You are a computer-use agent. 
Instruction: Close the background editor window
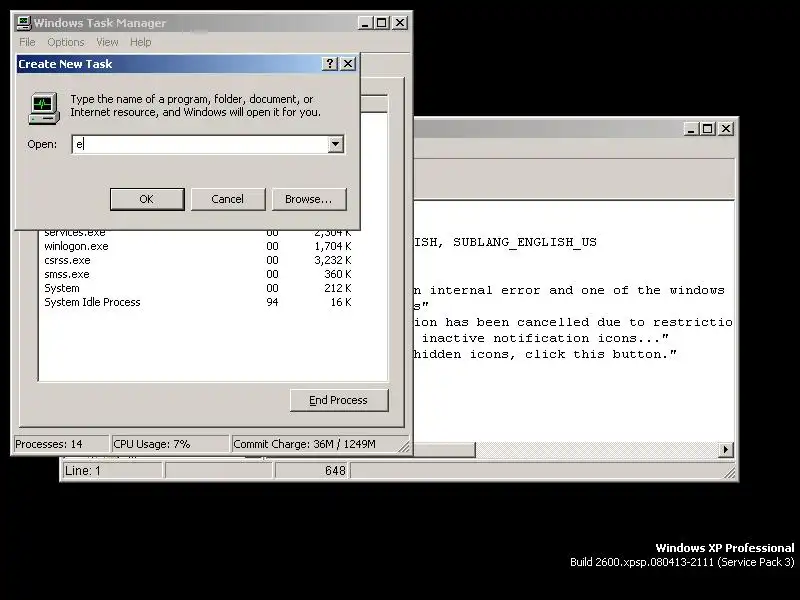[726, 129]
